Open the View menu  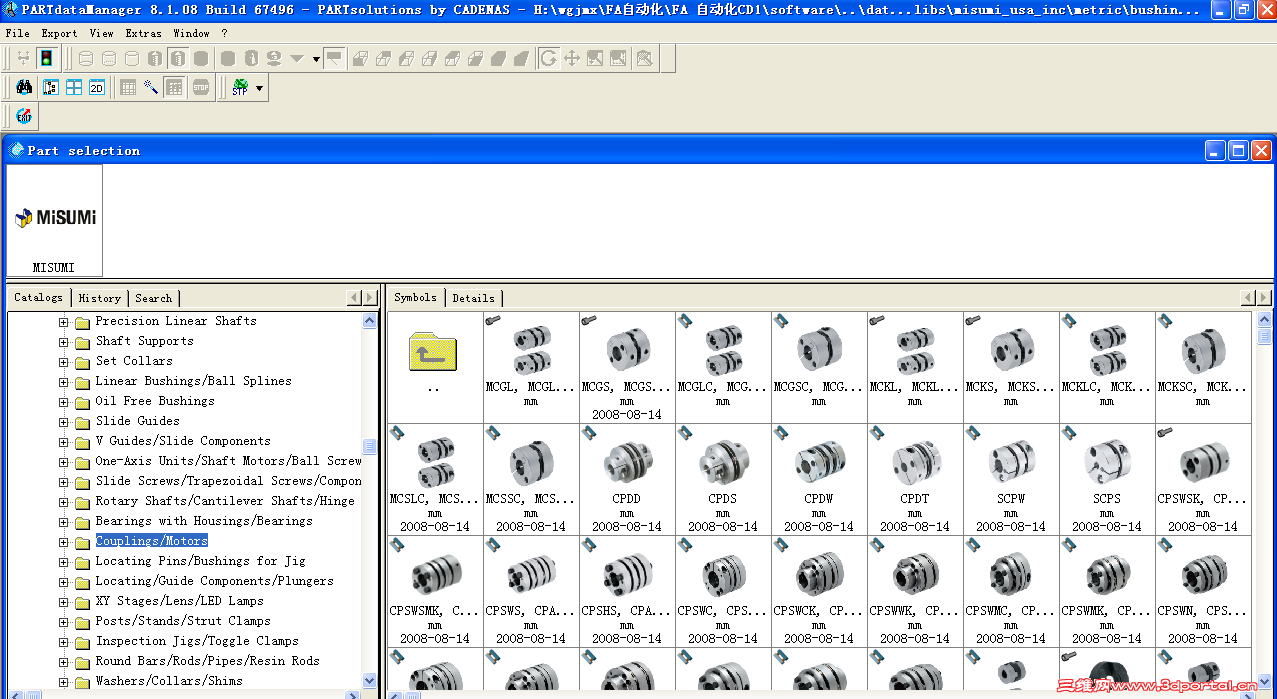(101, 33)
